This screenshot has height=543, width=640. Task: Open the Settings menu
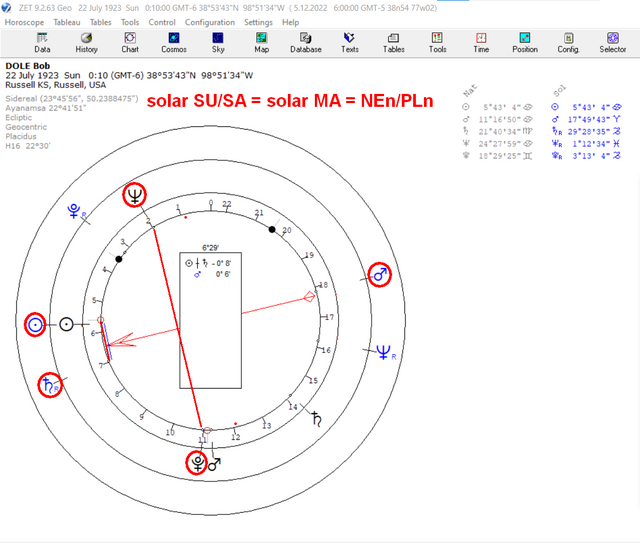pos(258,22)
